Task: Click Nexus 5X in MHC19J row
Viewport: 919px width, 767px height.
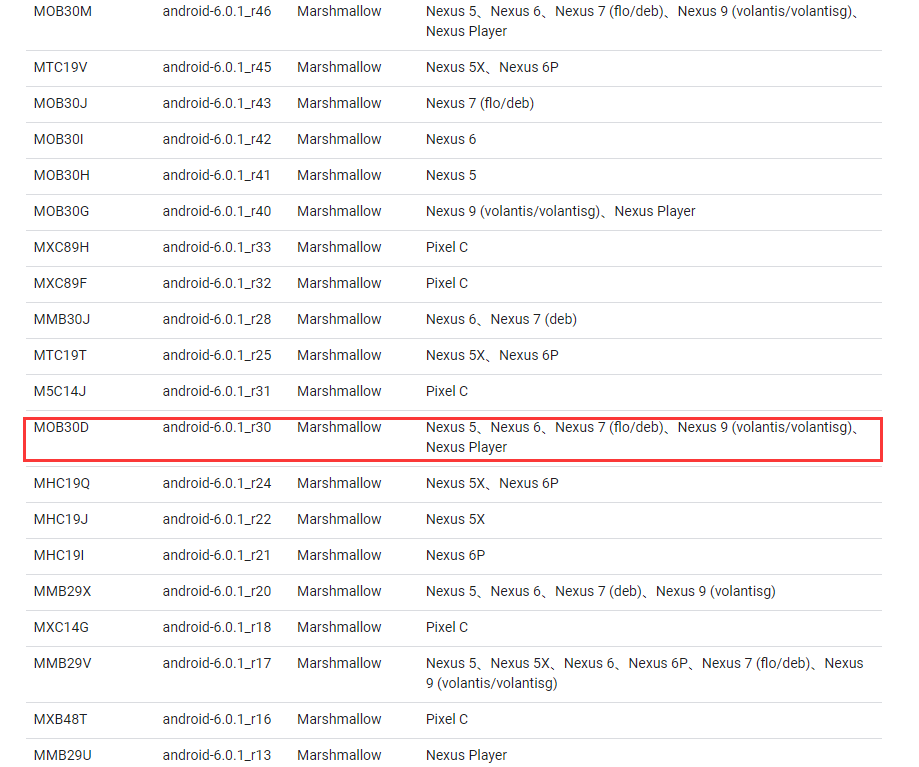Action: click(455, 520)
